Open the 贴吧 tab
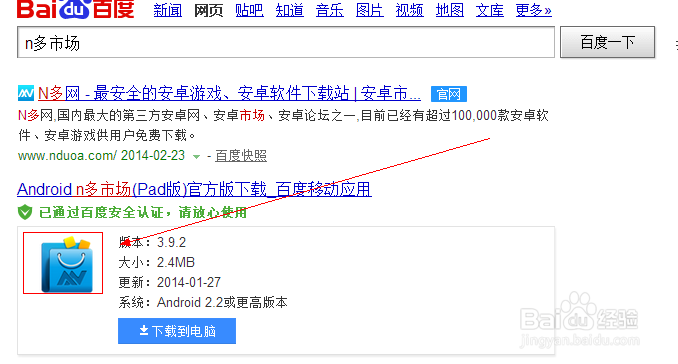 coord(249,10)
